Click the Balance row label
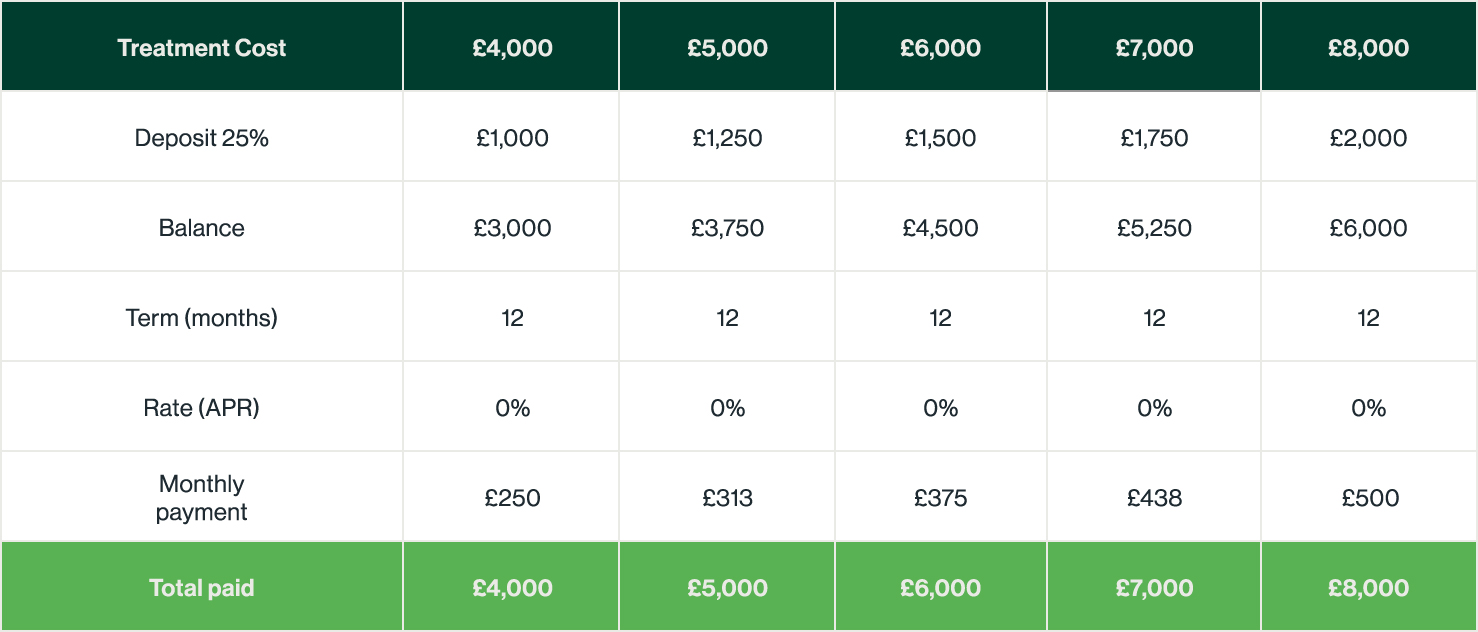 click(x=201, y=227)
